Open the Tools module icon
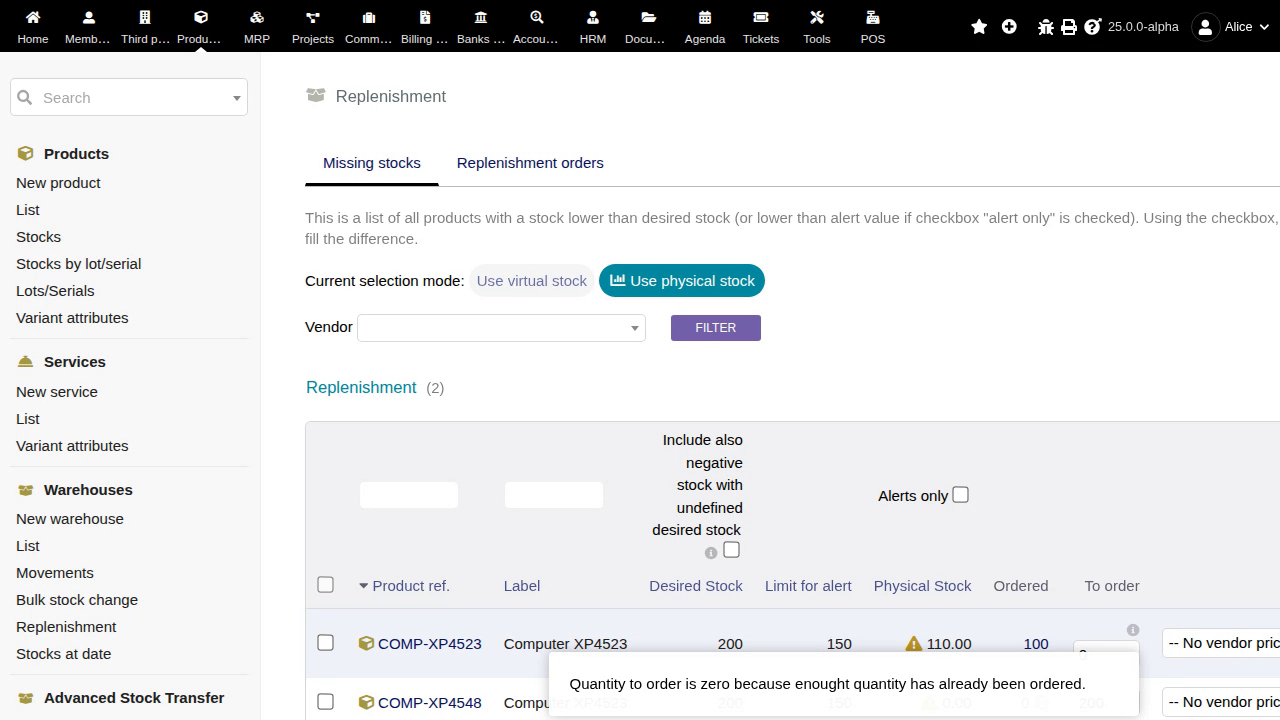This screenshot has width=1280, height=720. [817, 17]
